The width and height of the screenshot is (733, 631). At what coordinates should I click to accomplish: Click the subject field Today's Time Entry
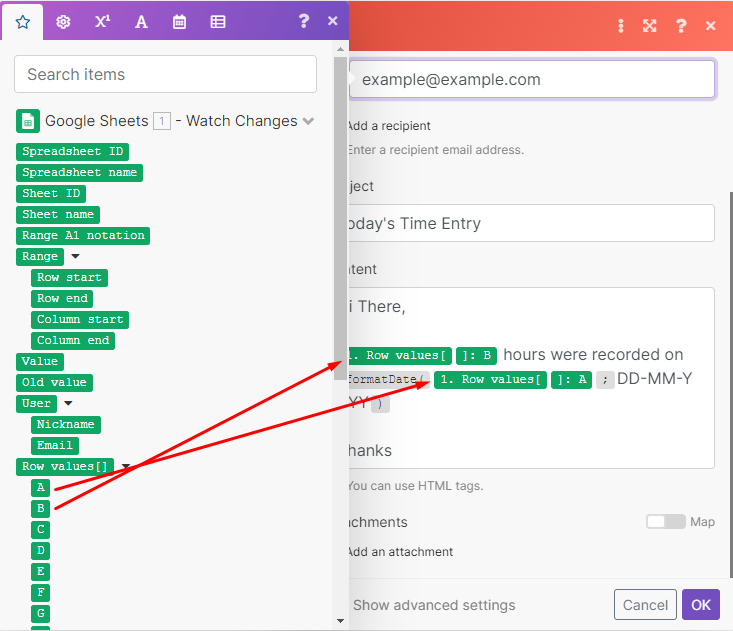pyautogui.click(x=532, y=223)
